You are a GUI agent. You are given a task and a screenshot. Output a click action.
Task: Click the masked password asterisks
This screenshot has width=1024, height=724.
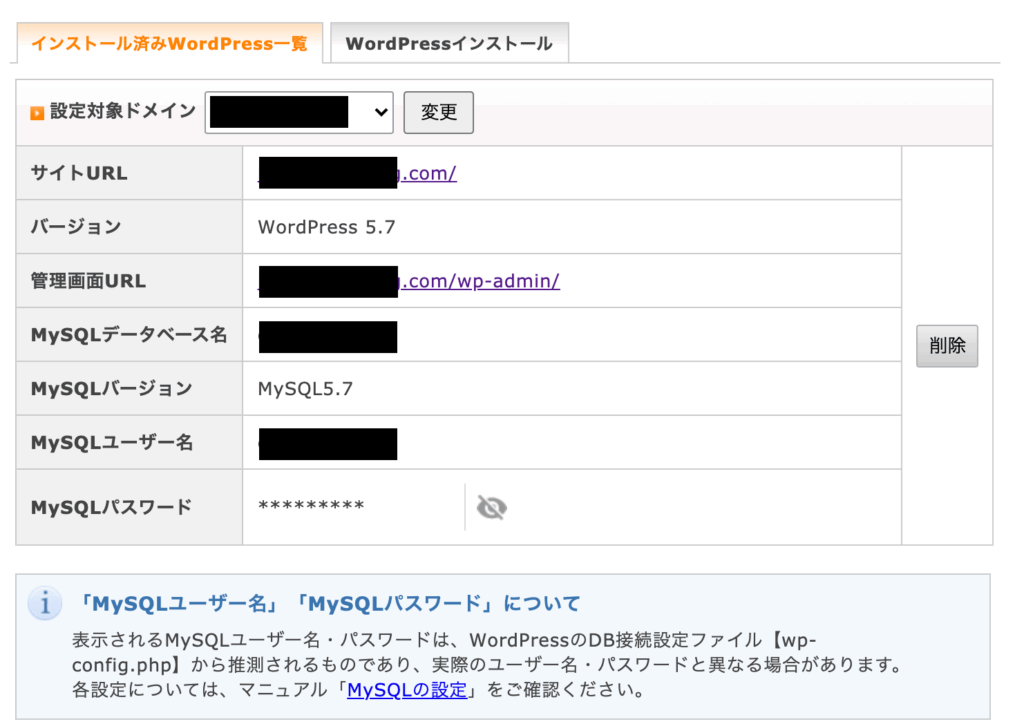tap(311, 507)
